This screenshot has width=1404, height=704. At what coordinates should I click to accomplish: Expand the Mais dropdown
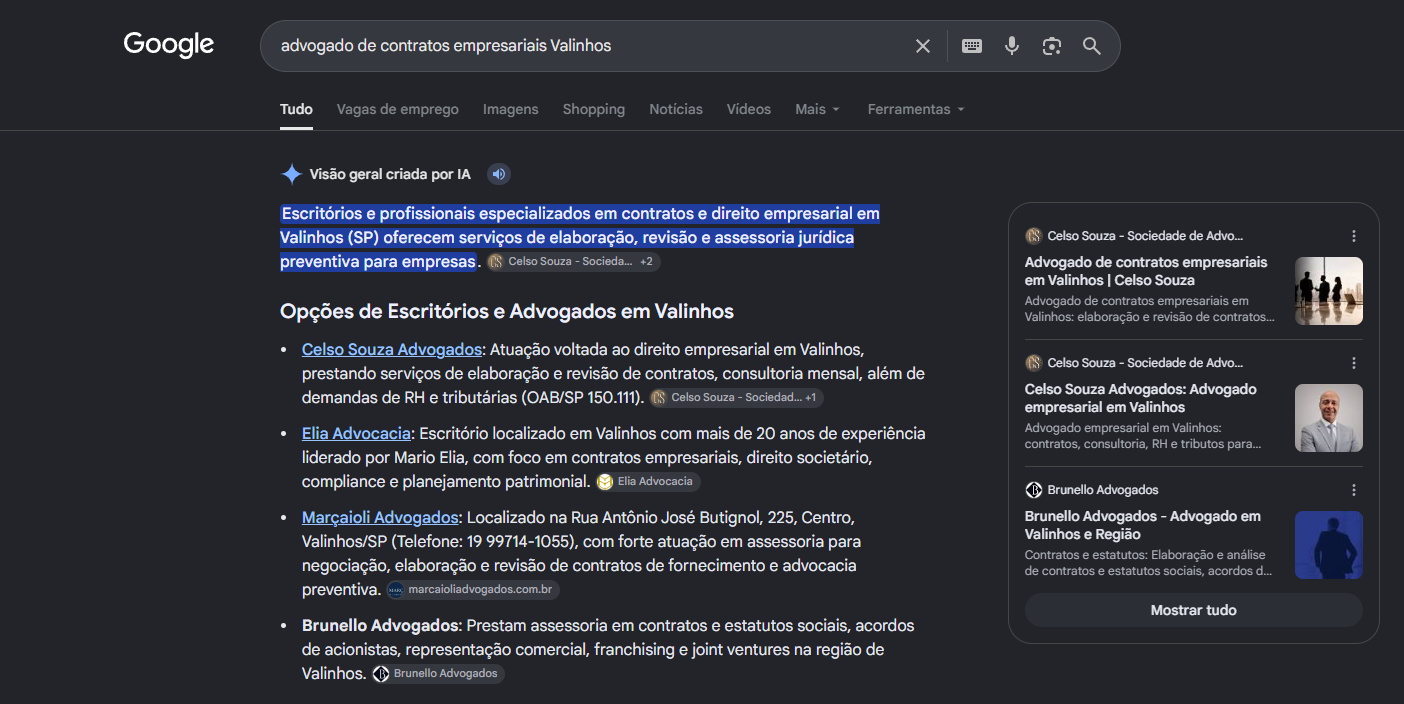[818, 109]
